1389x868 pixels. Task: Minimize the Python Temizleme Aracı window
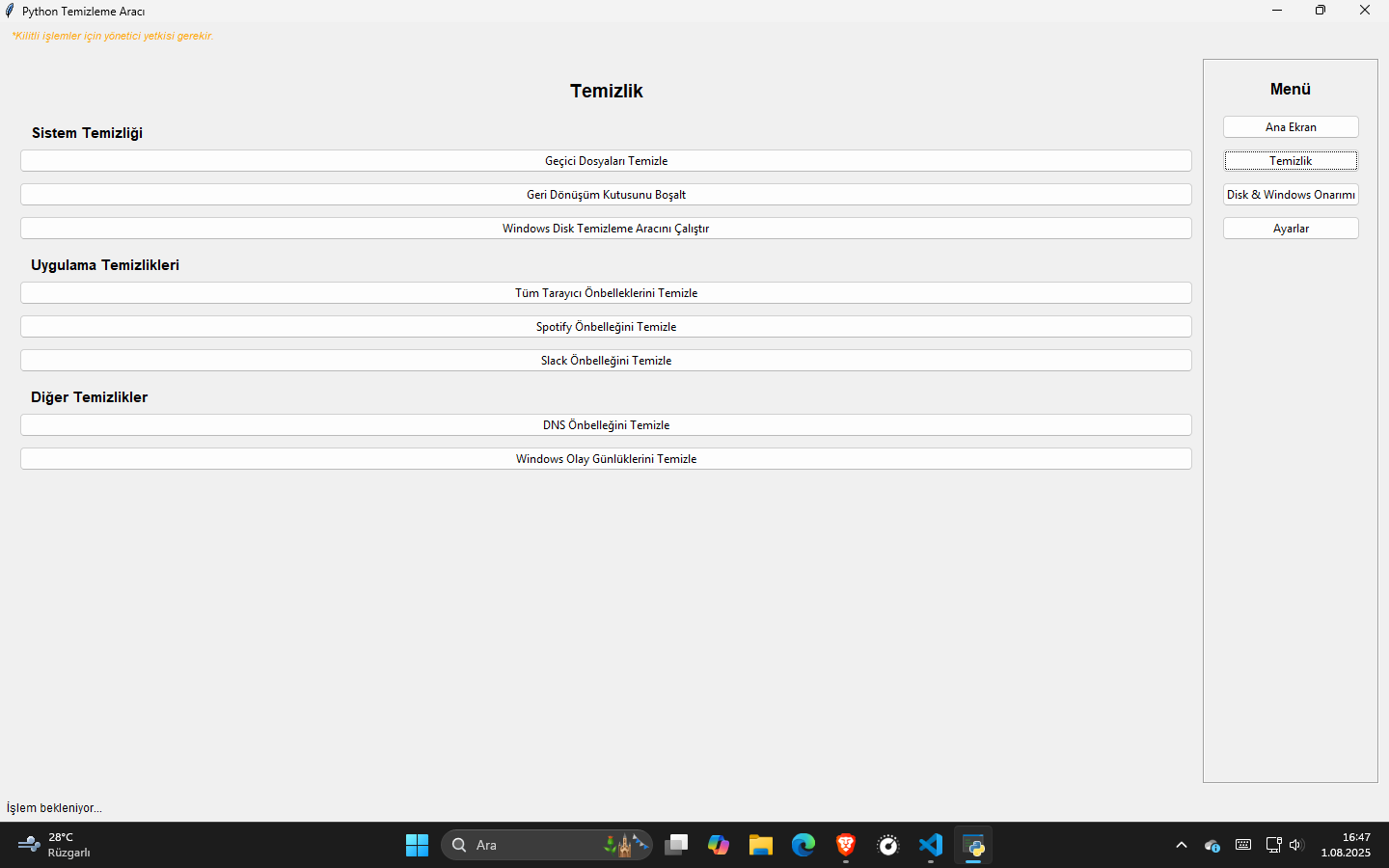(1277, 11)
